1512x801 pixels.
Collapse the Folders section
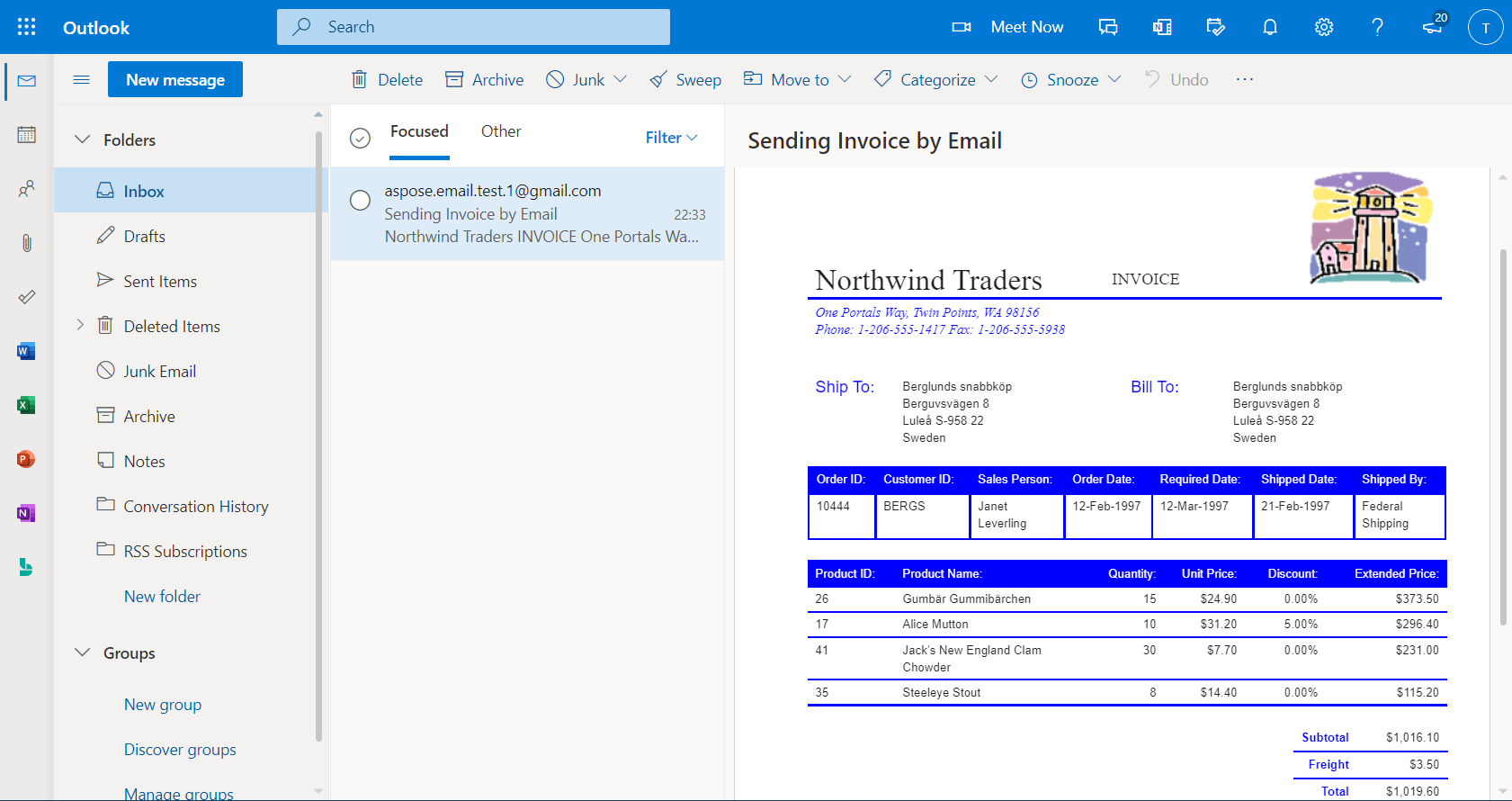click(x=82, y=139)
